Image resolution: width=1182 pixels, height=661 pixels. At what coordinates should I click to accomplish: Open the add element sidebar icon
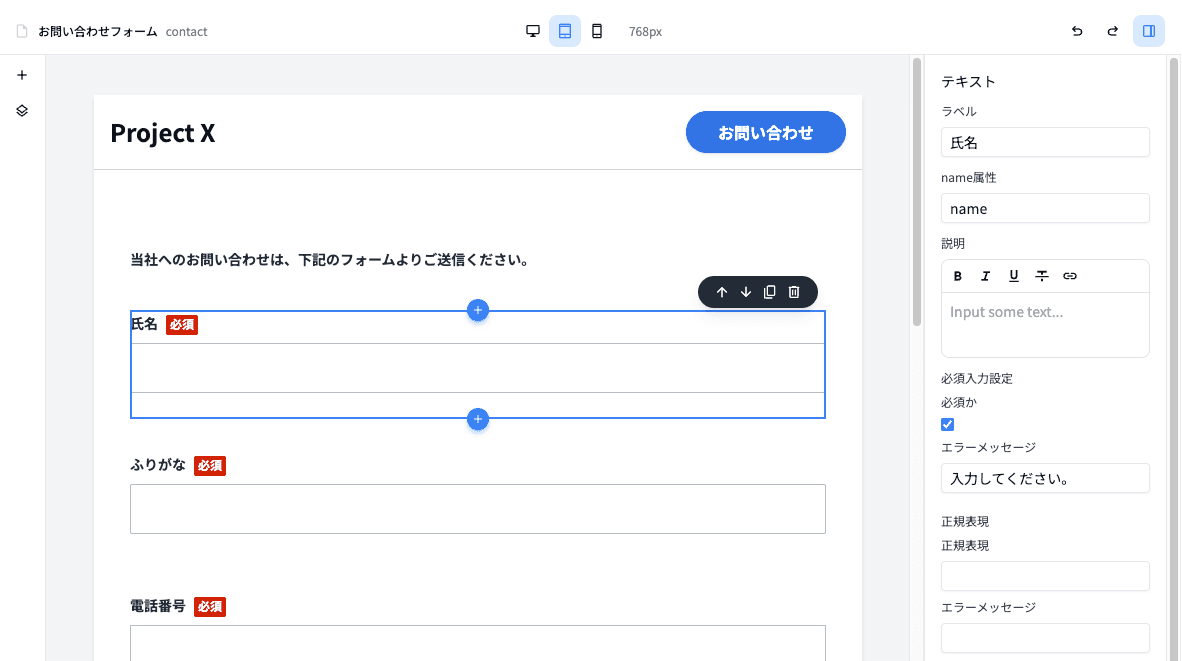tap(21, 74)
